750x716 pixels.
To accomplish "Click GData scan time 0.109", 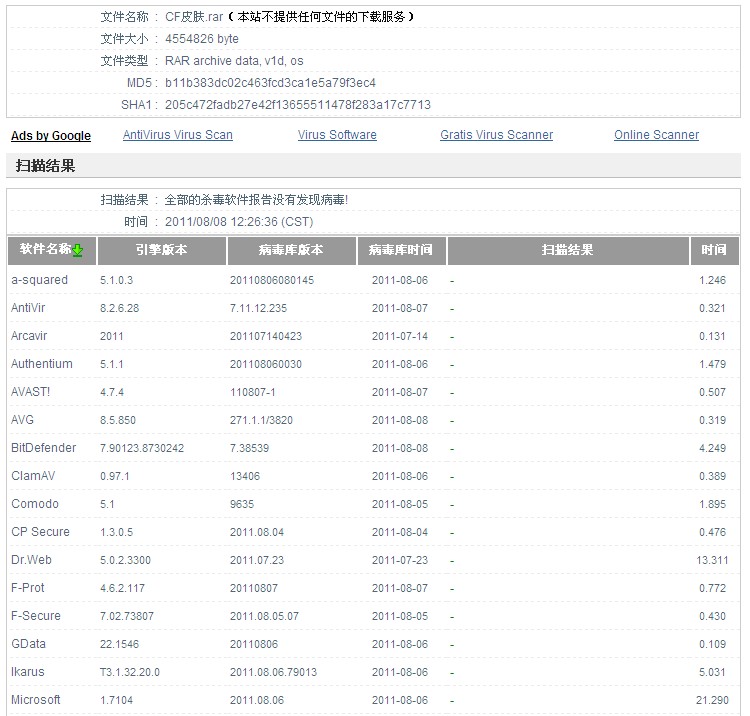I will [x=712, y=644].
